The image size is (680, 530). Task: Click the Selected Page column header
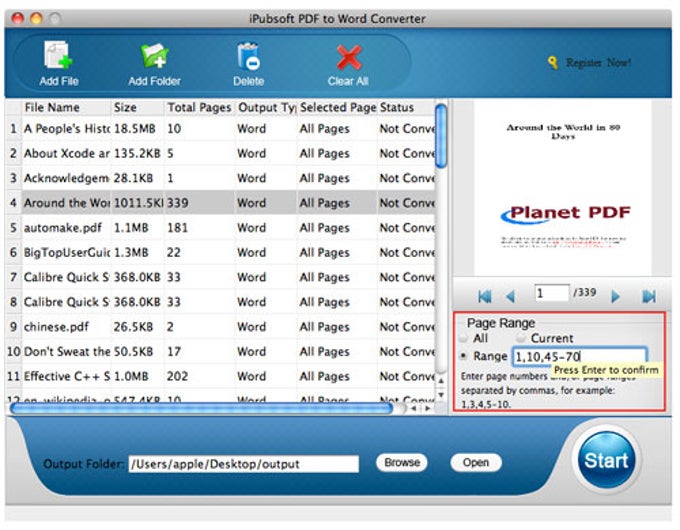click(x=337, y=108)
